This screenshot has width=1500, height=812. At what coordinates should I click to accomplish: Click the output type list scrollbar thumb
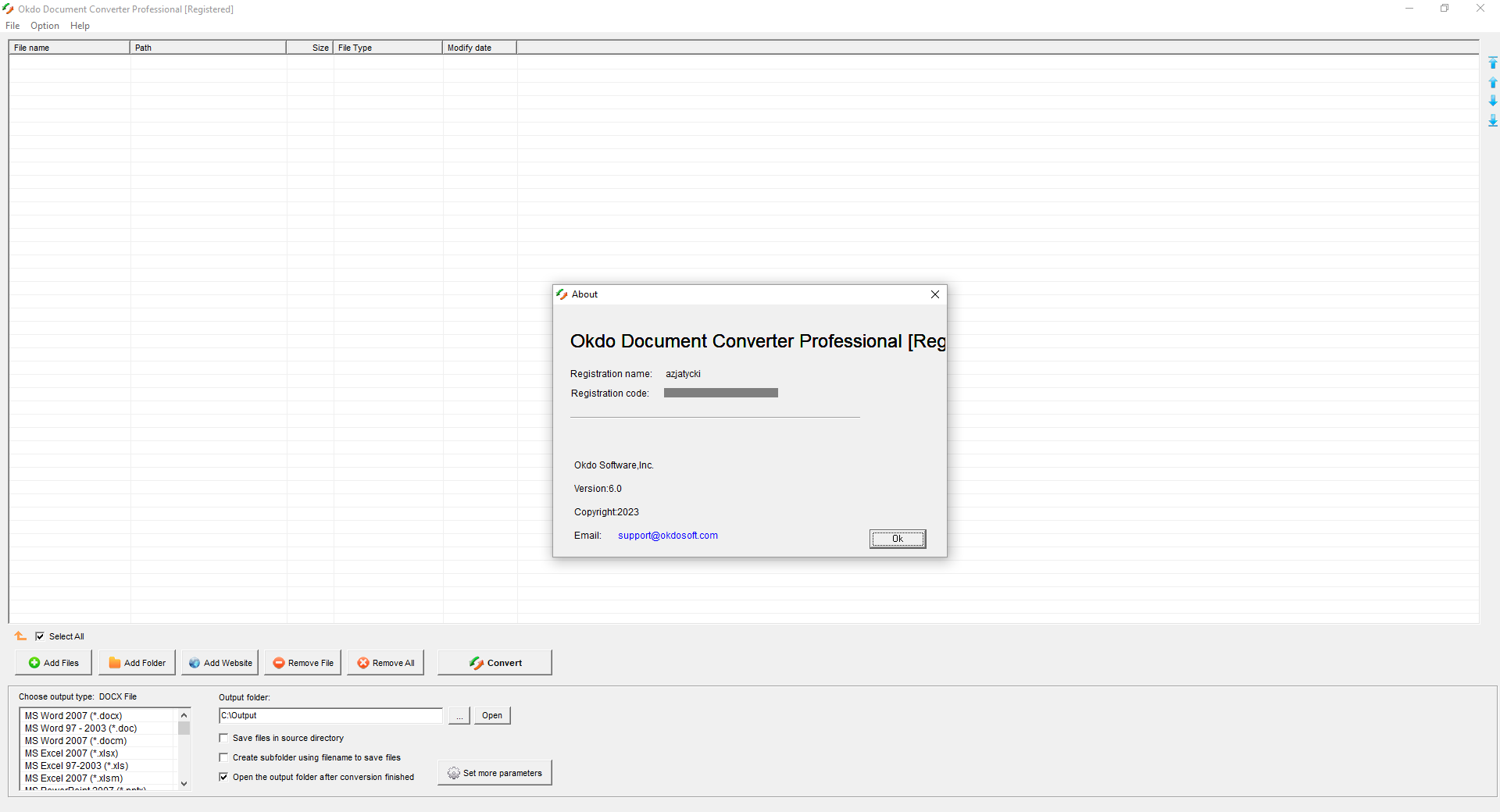(184, 728)
